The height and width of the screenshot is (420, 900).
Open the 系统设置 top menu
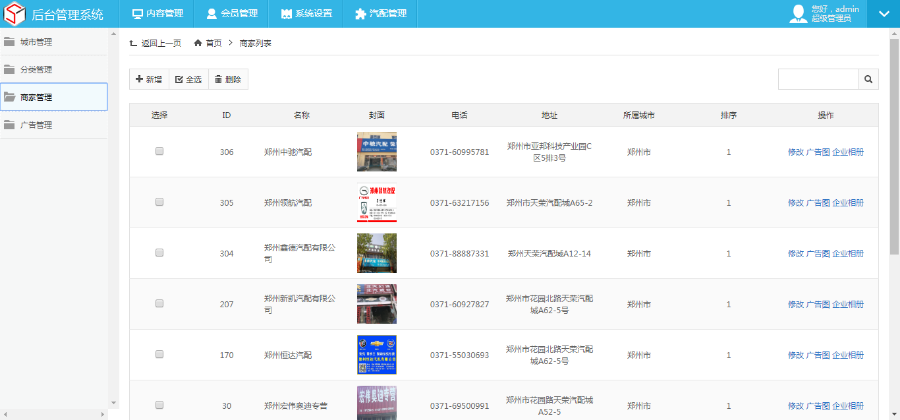[x=306, y=14]
